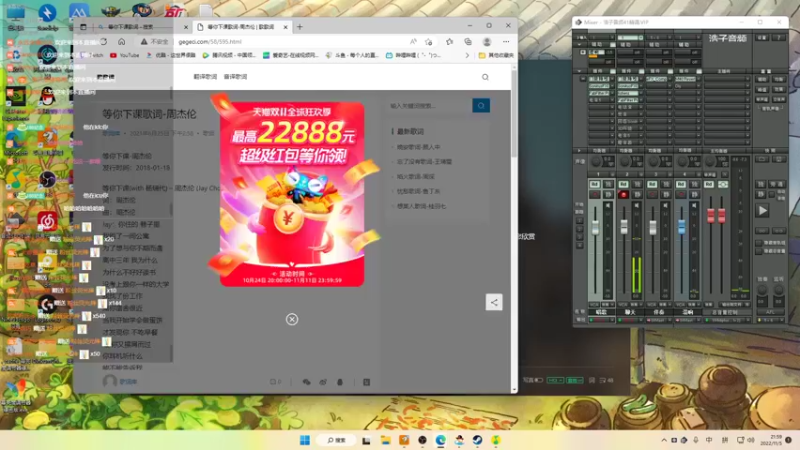800x450 pixels.
Task: Share via WeChat icon below the lyrics
Action: (x=307, y=382)
